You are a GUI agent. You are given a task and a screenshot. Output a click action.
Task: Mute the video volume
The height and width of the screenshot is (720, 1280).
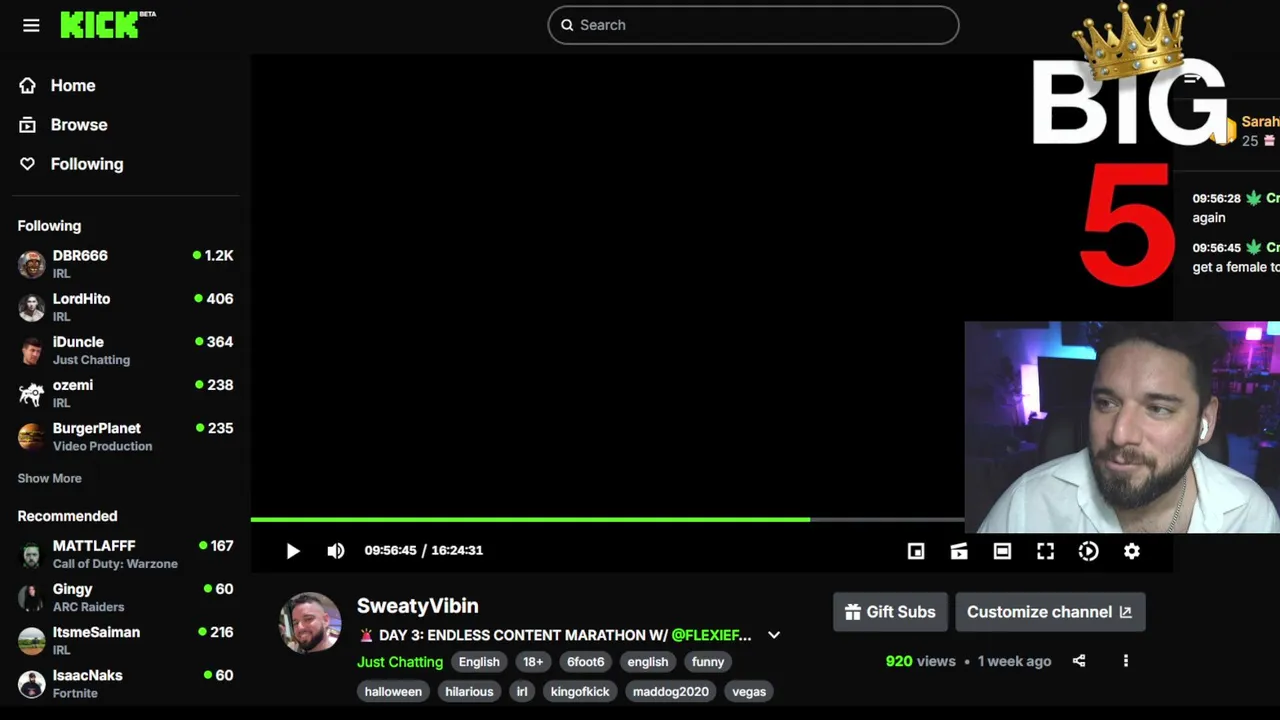336,551
